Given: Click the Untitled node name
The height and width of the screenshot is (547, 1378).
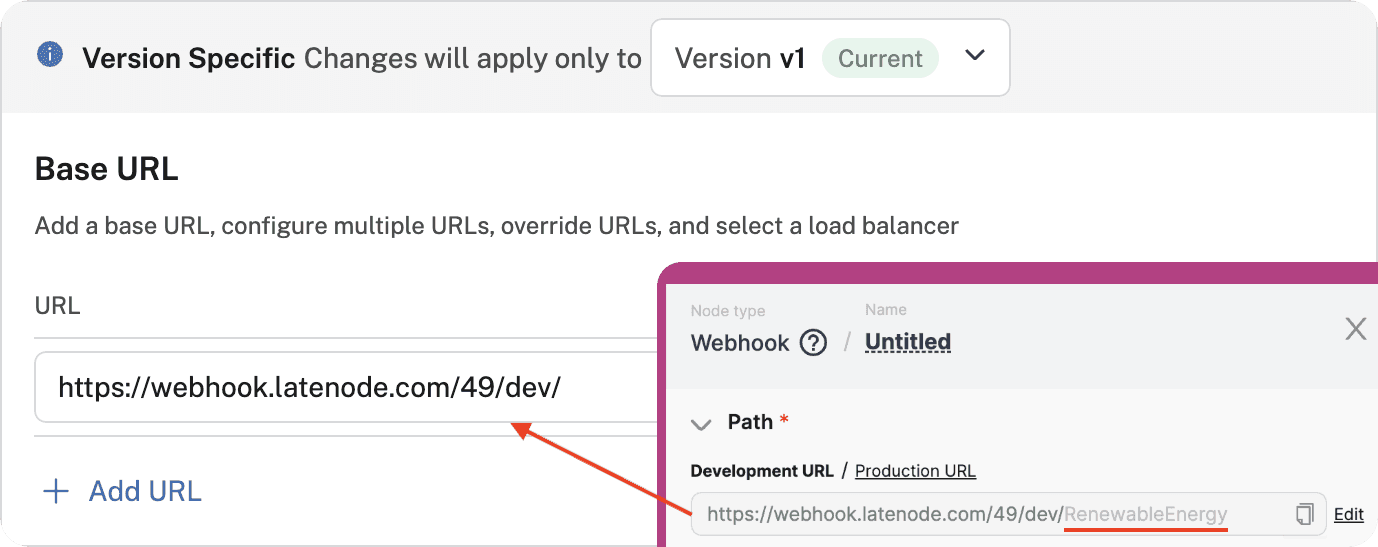Looking at the screenshot, I should coord(907,342).
